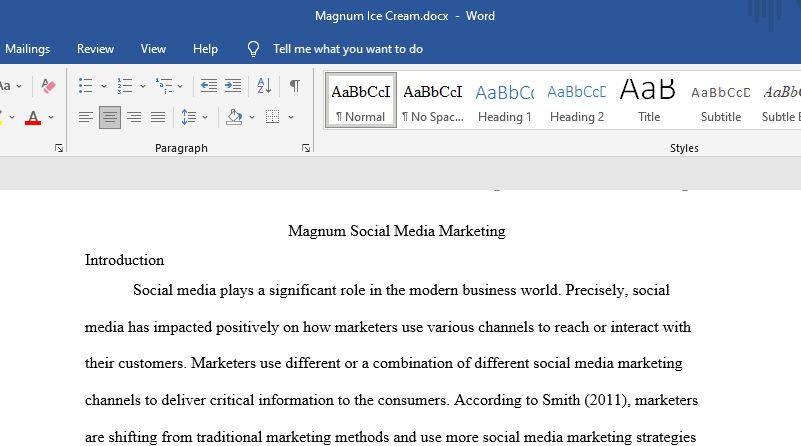The height and width of the screenshot is (446, 801).
Task: Increase paragraph indent
Action: (x=233, y=86)
